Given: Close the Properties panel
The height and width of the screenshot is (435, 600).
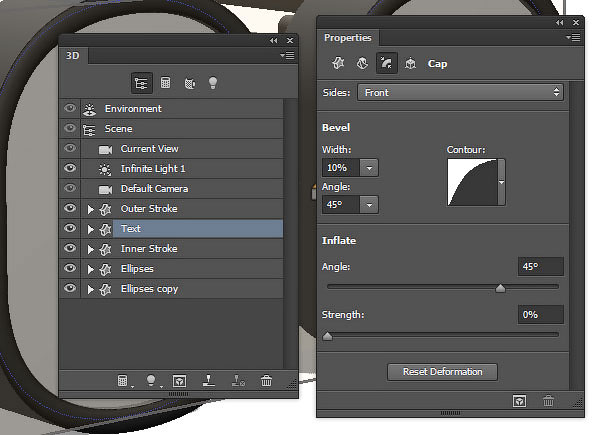Looking at the screenshot, I should pos(576,23).
